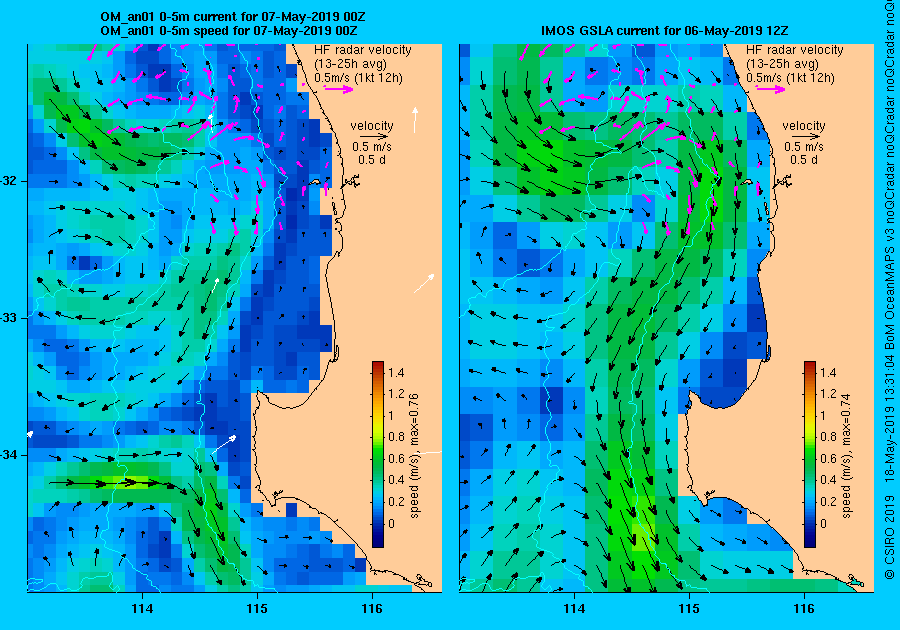Select 'HF radar velocity' label in OM_an01 map

click(363, 50)
